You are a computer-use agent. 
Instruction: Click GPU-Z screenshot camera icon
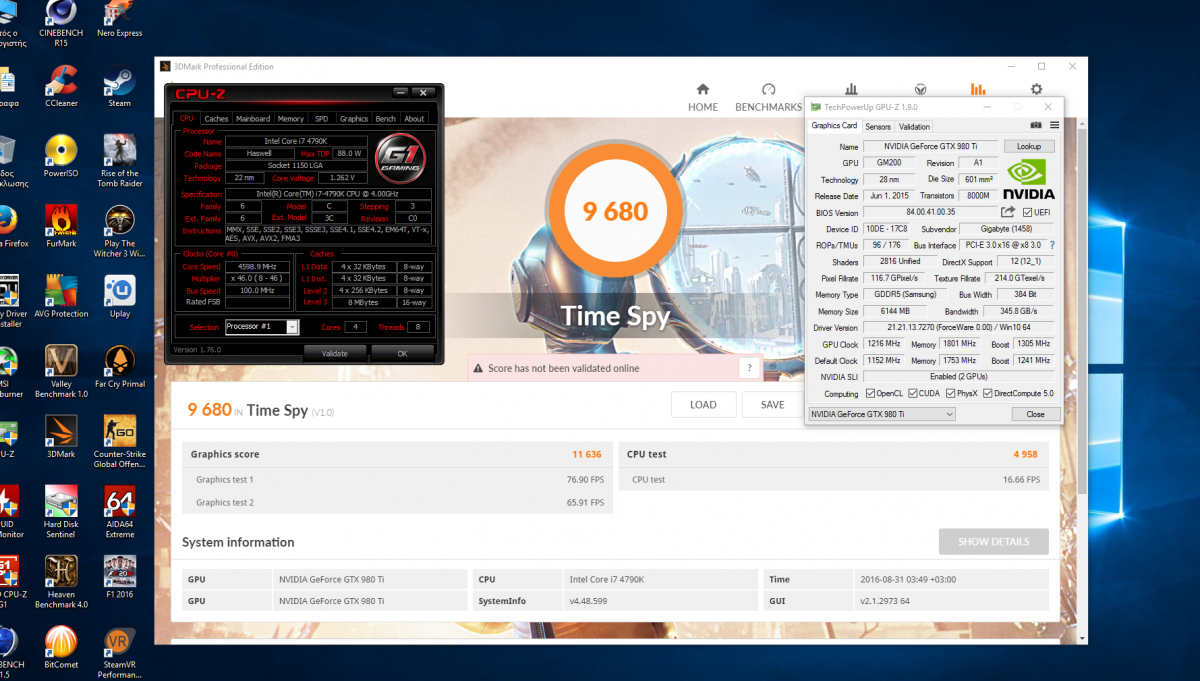[1036, 125]
